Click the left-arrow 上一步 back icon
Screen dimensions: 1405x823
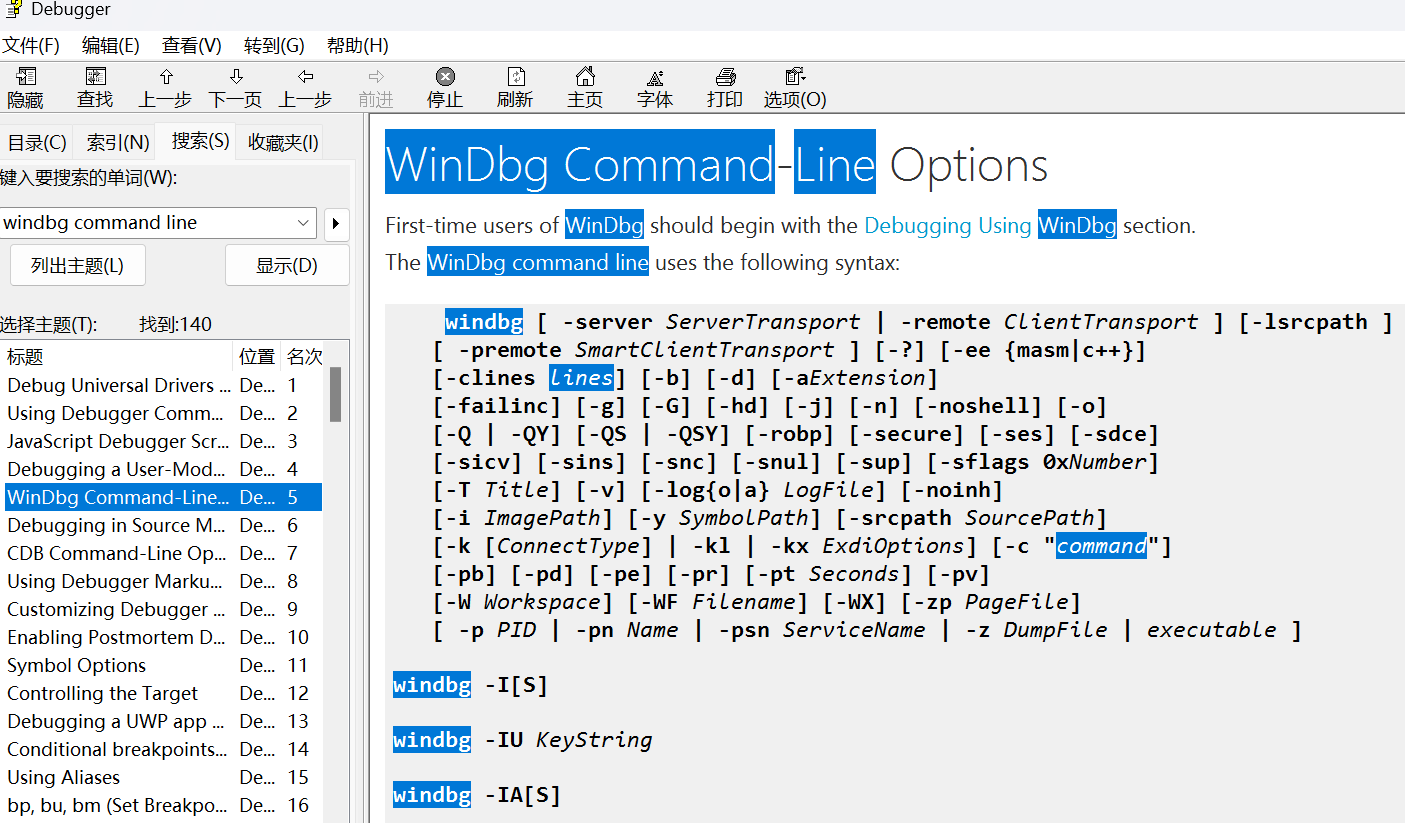tap(305, 88)
